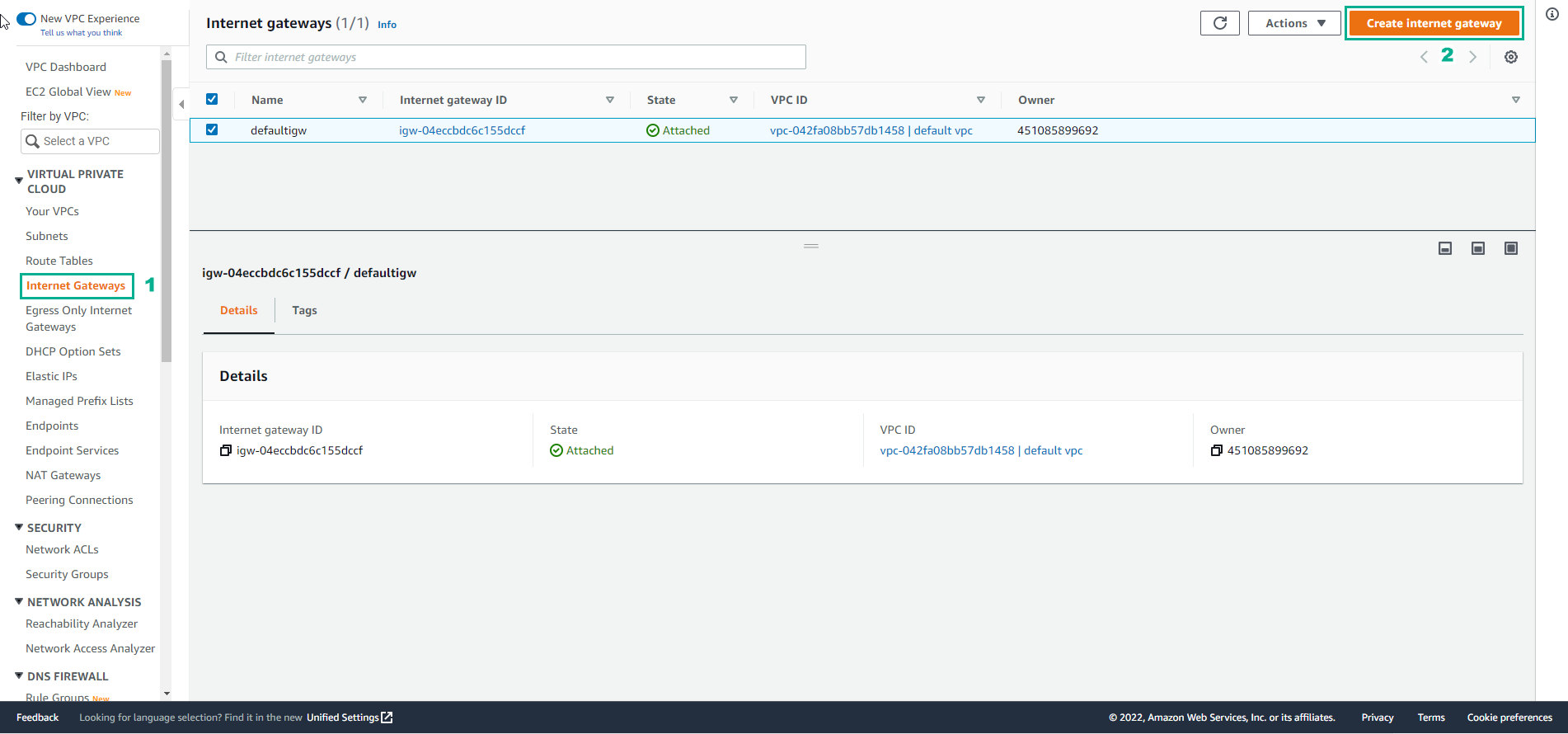Open Privacy link in footer
This screenshot has width=1568, height=734.
pyautogui.click(x=1378, y=718)
